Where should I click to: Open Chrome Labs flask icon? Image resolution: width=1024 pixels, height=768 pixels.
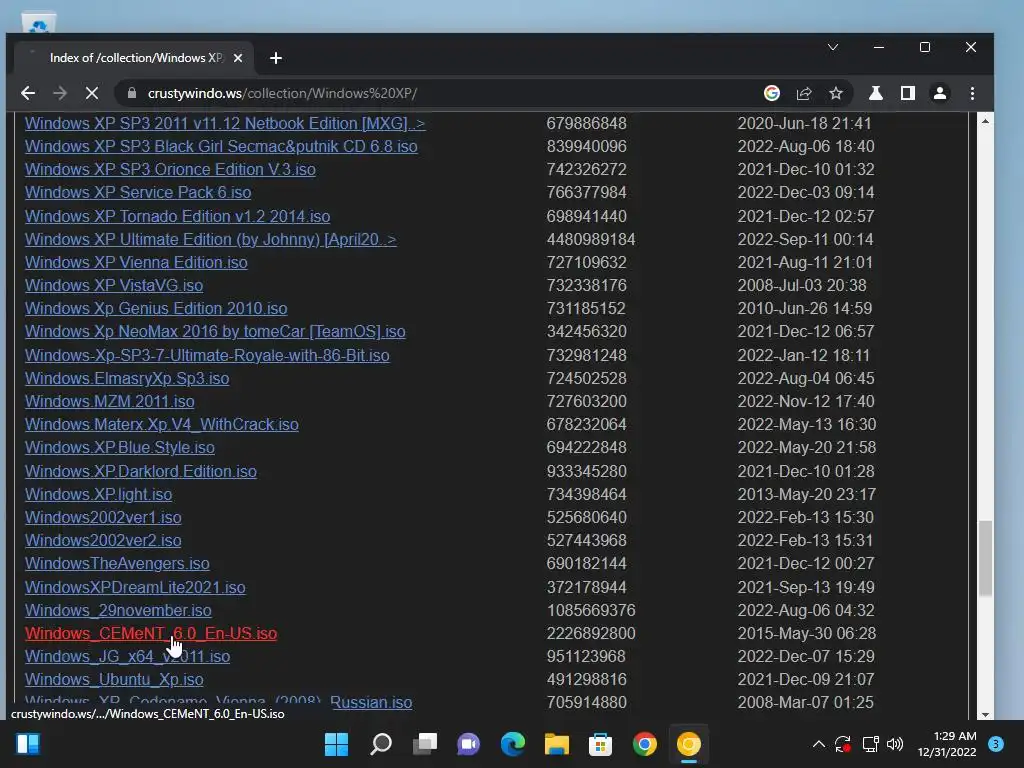pos(875,93)
